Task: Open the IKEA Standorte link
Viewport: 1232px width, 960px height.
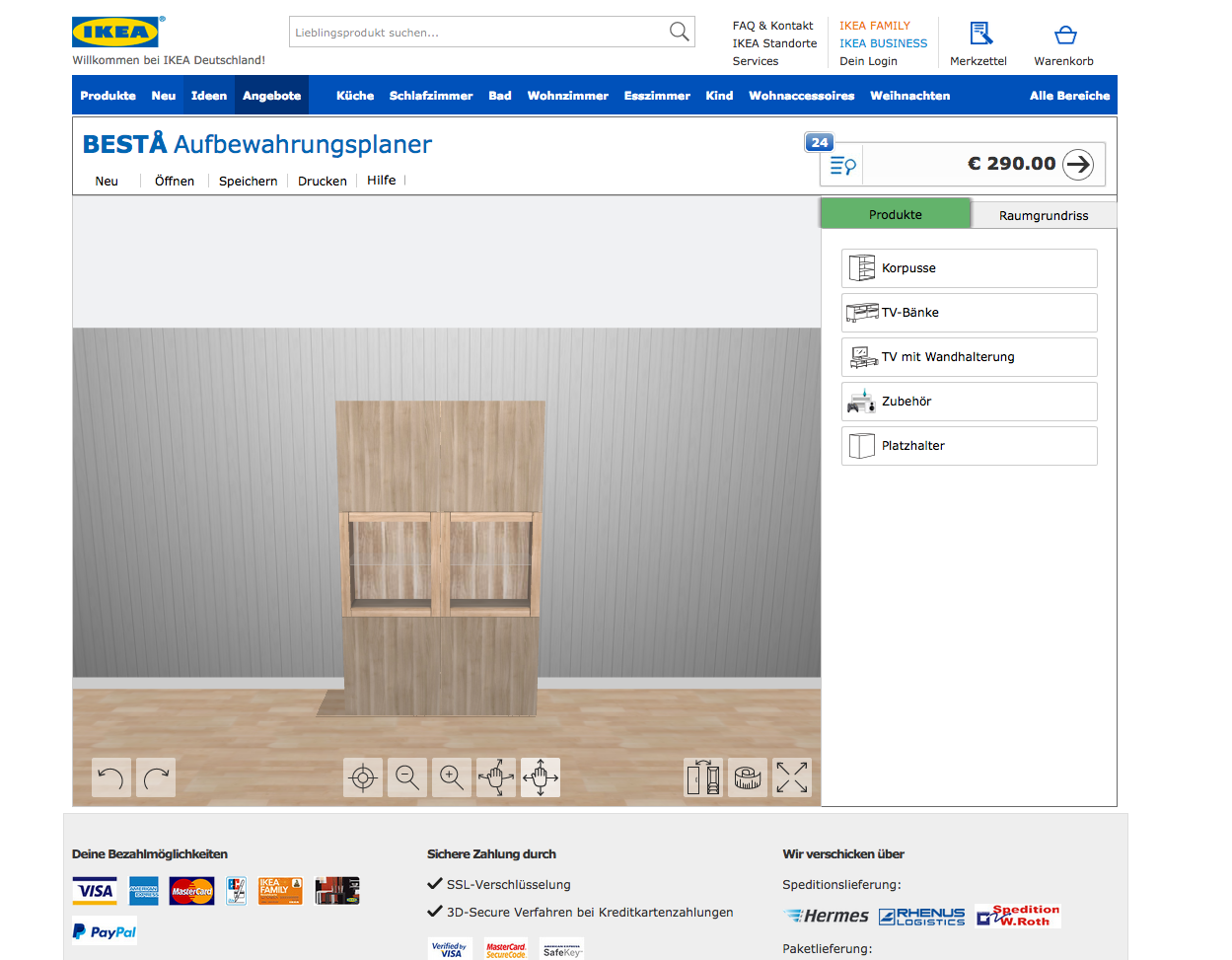Action: pyautogui.click(x=774, y=43)
